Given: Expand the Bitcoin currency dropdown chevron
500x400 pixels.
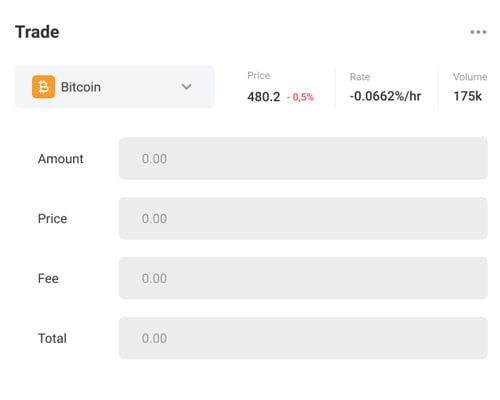Looking at the screenshot, I should pyautogui.click(x=186, y=87).
